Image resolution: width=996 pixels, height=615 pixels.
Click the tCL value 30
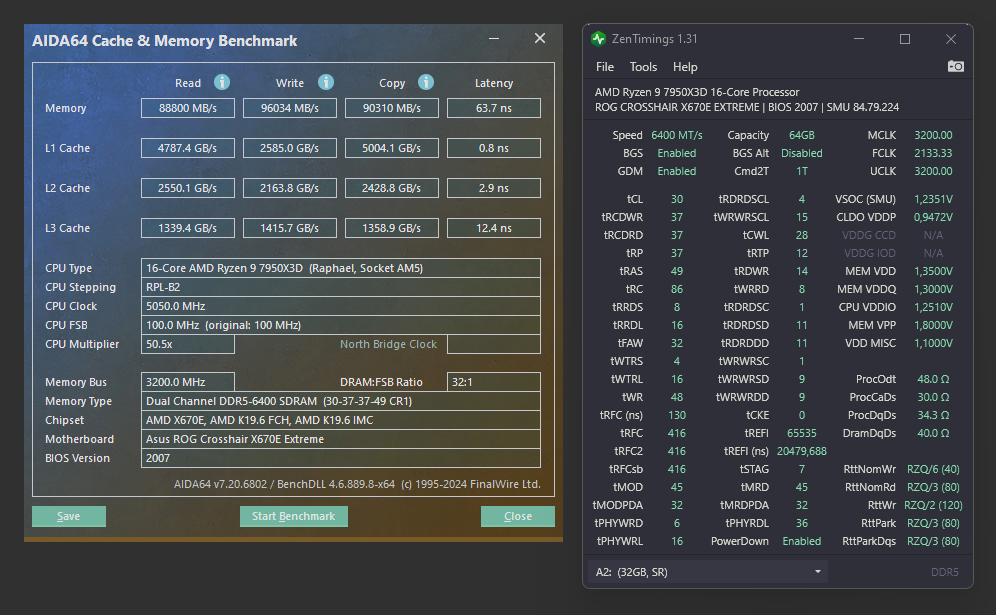tap(677, 199)
